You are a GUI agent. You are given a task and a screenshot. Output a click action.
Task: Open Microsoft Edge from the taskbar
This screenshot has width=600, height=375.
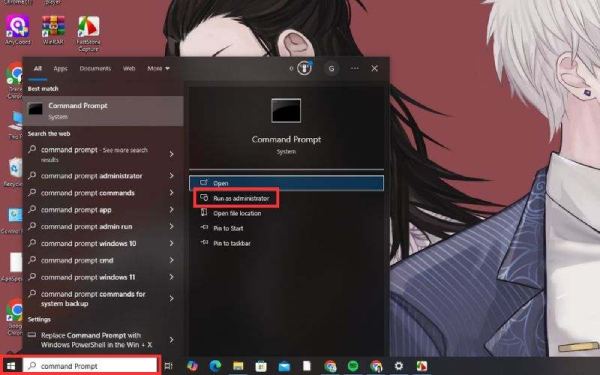point(215,366)
